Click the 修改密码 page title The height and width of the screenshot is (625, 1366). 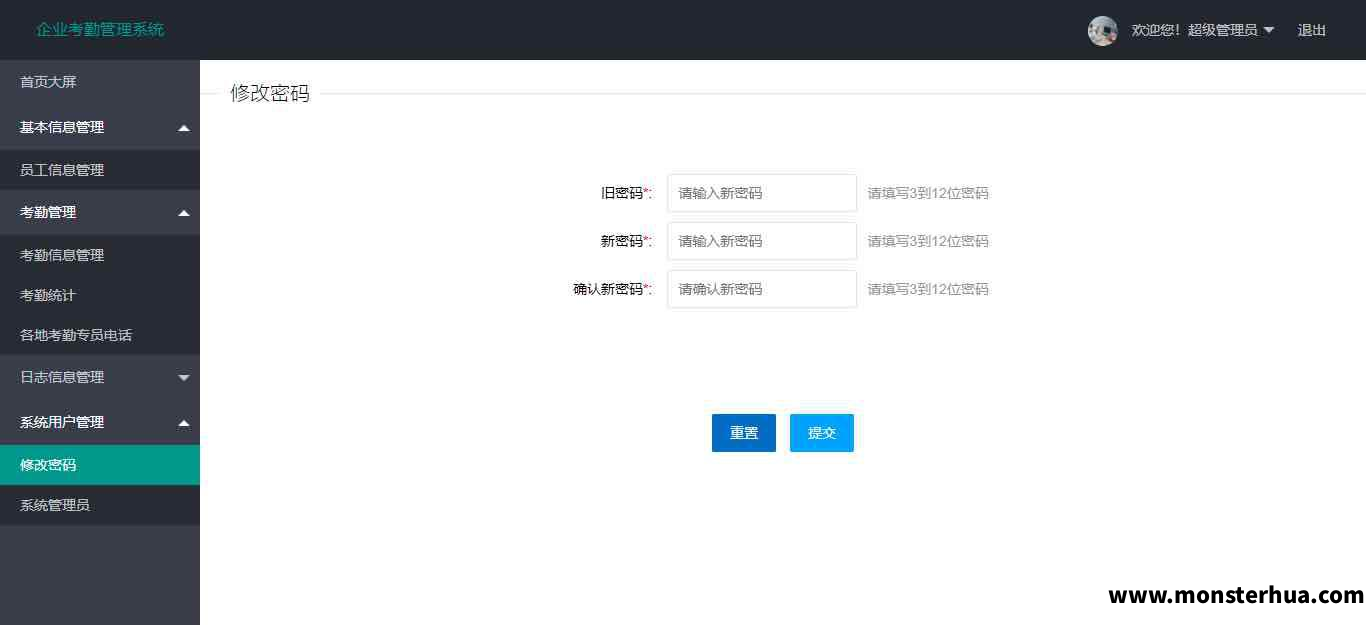click(270, 93)
